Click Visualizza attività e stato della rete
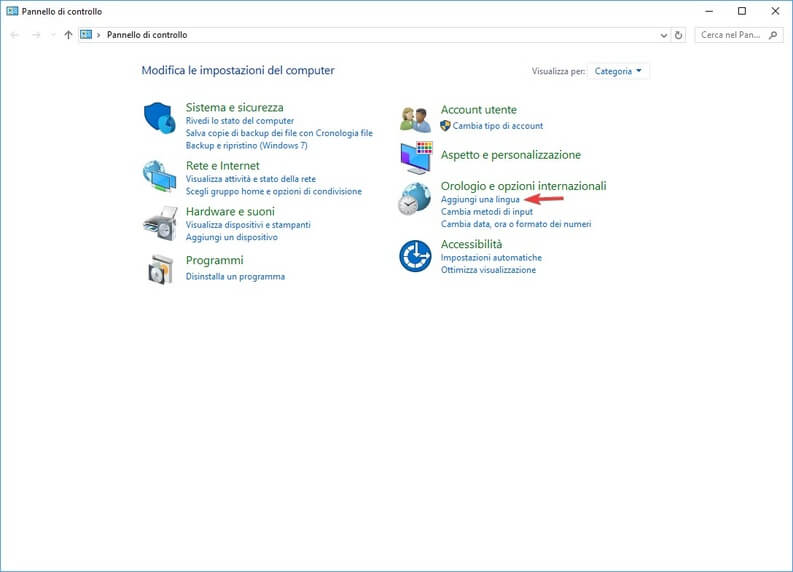 (x=251, y=179)
